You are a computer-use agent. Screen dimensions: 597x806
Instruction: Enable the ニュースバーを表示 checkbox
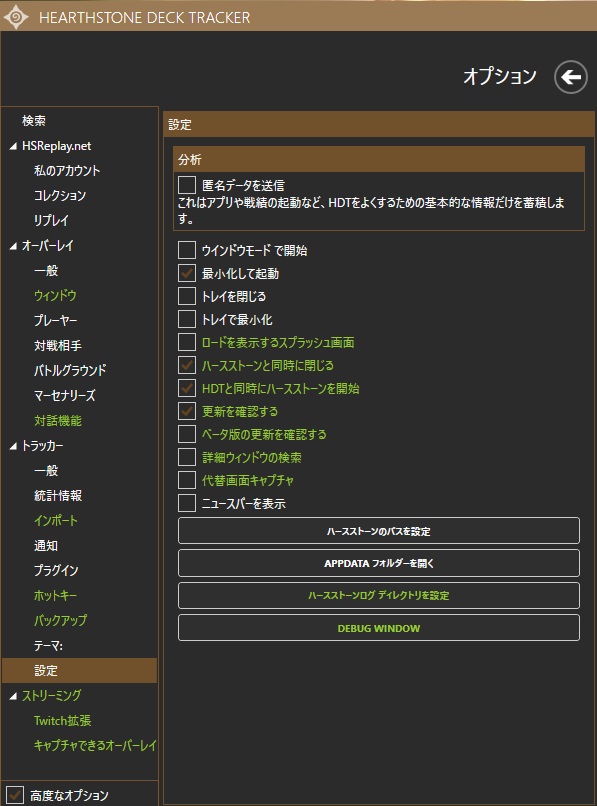[x=187, y=503]
